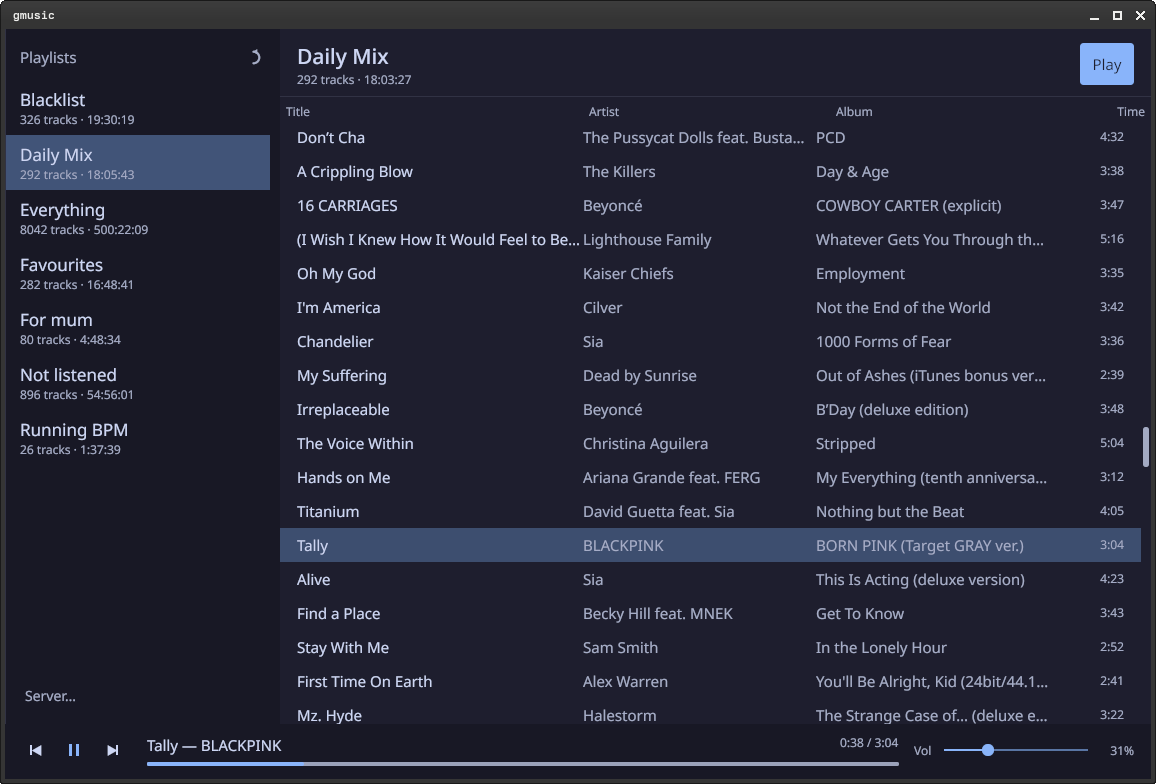Screen dimensions: 1156x784
Task: Click artist David Guetta feat. Sia
Action: (658, 511)
